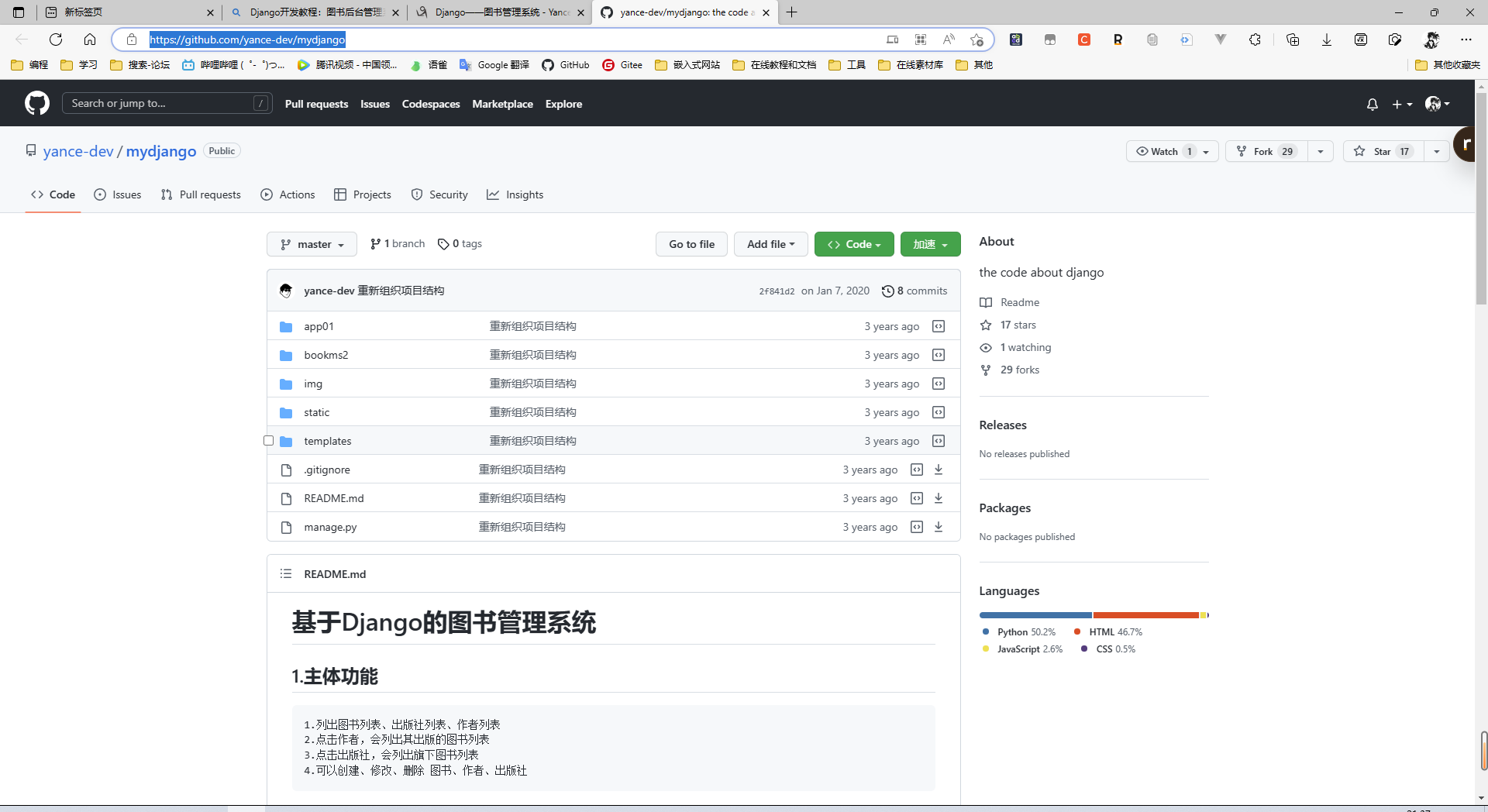Image resolution: width=1488 pixels, height=812 pixels.
Task: Download manage.py via the arrow icon
Action: coord(939,527)
